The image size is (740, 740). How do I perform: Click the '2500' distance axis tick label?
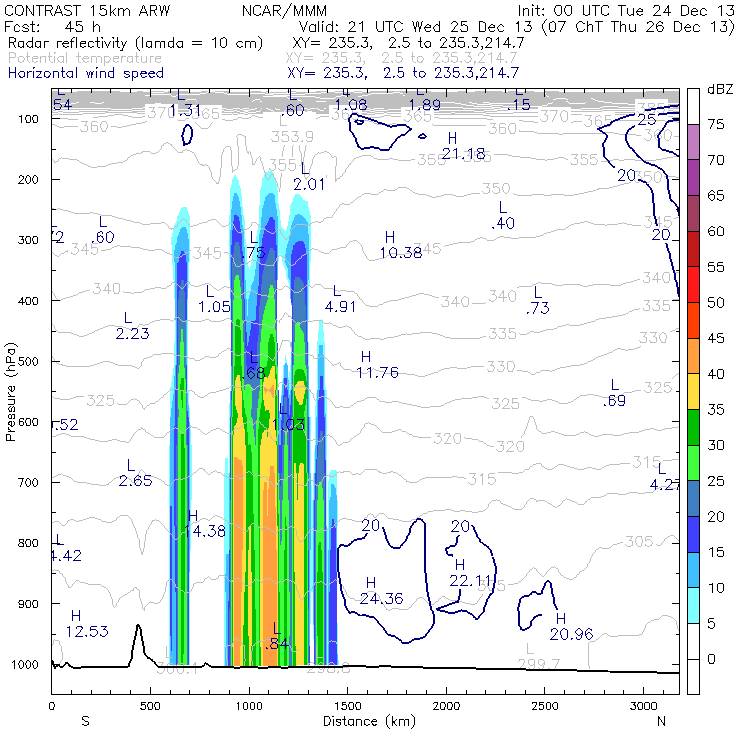point(545,706)
